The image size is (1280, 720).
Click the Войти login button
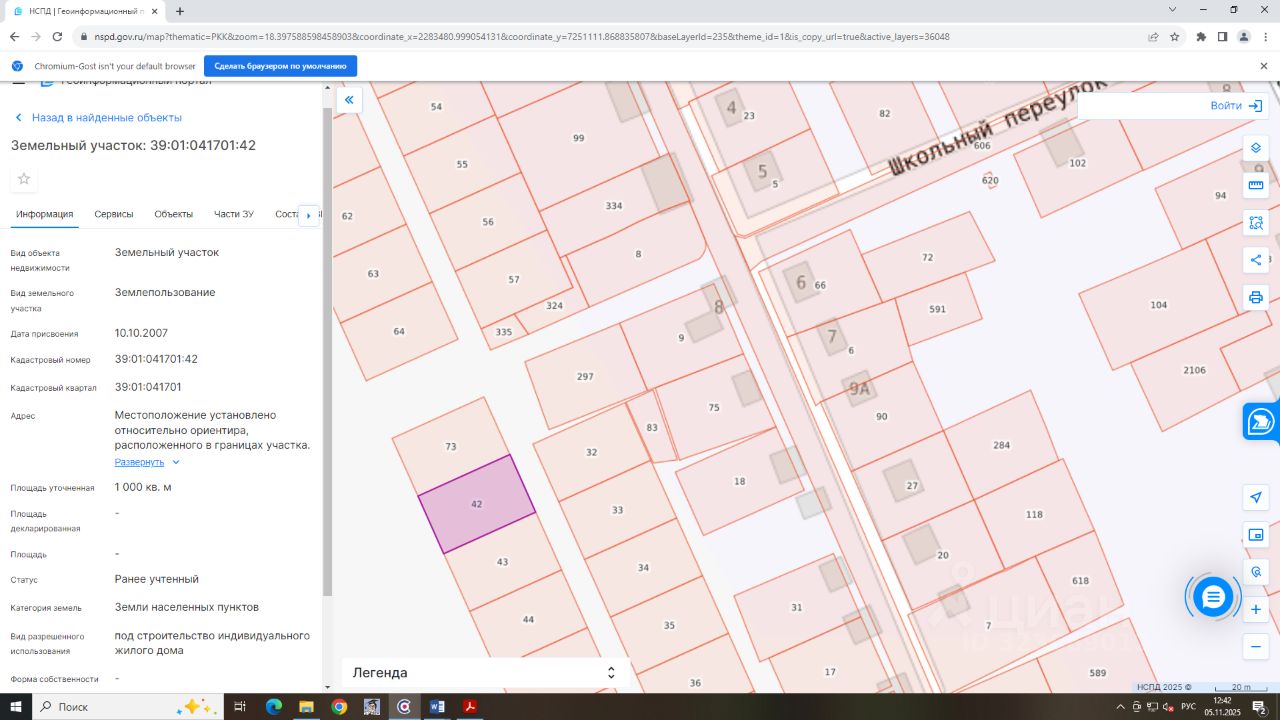1236,105
